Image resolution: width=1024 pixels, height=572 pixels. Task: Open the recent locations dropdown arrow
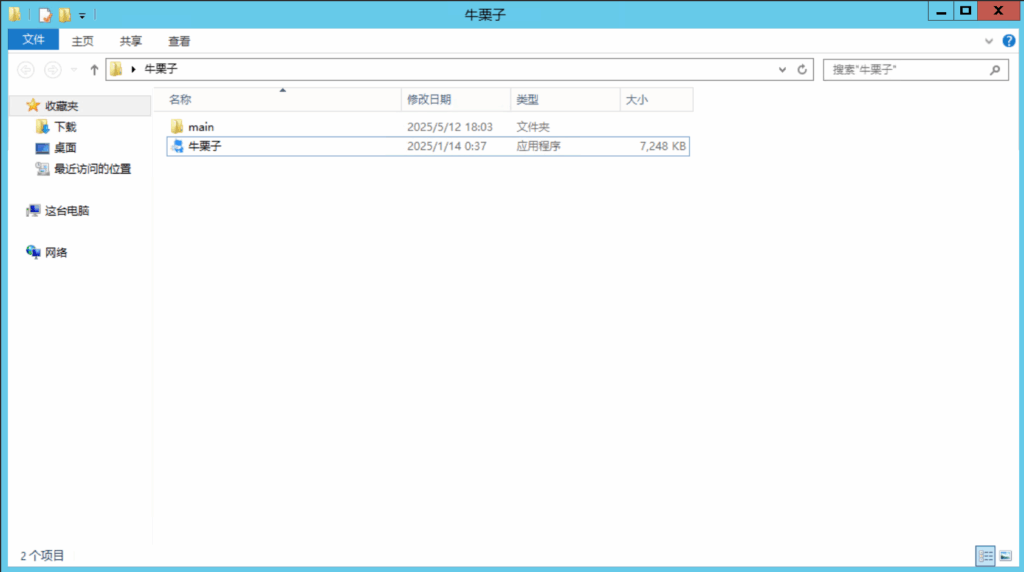tap(74, 70)
